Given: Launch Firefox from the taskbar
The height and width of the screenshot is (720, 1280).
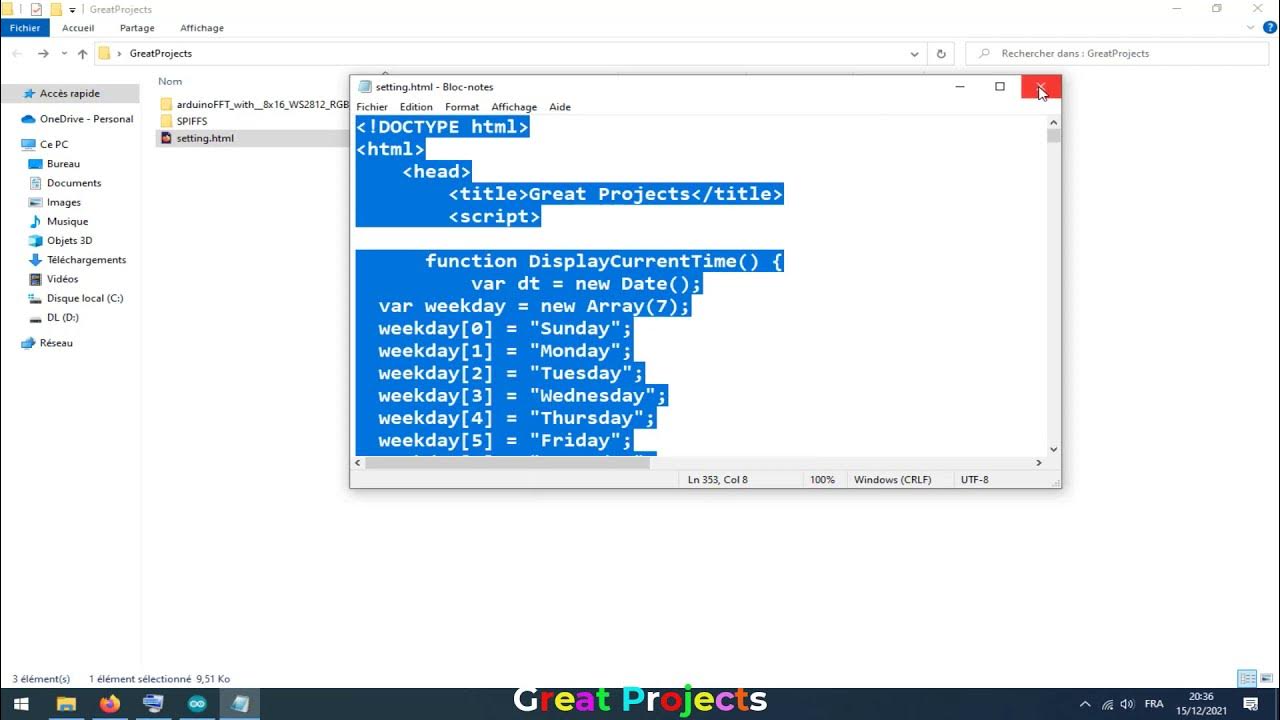Looking at the screenshot, I should coord(110,704).
